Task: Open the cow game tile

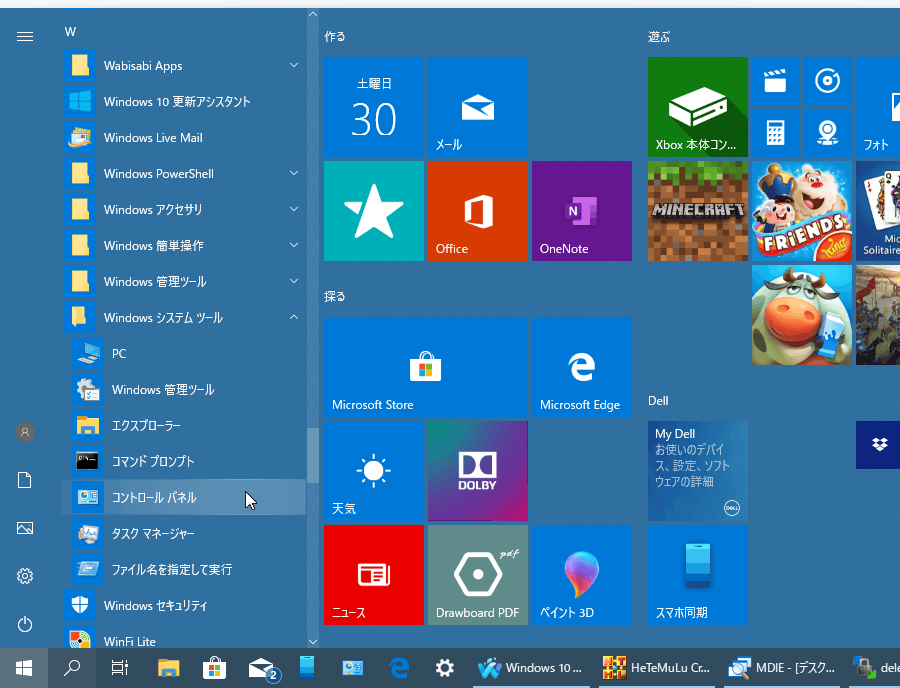Action: point(802,314)
